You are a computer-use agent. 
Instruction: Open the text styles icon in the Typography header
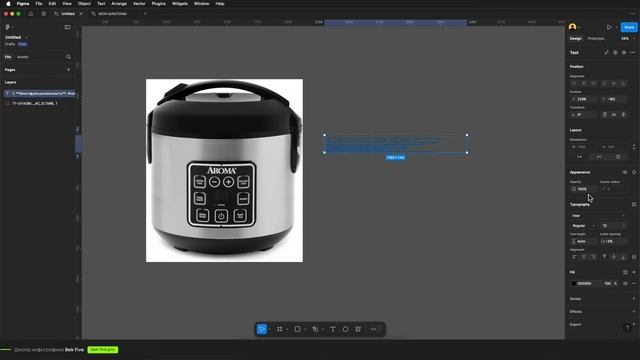[x=634, y=204]
